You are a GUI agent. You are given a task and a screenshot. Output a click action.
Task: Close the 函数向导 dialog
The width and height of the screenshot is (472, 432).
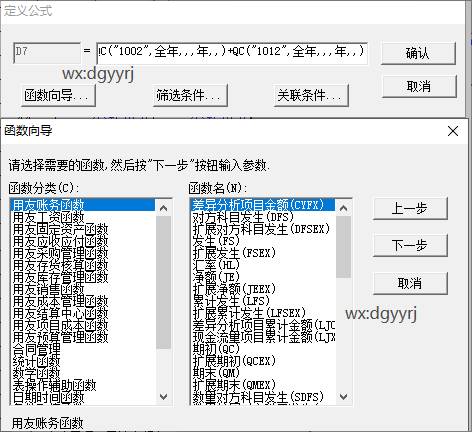tap(453, 131)
